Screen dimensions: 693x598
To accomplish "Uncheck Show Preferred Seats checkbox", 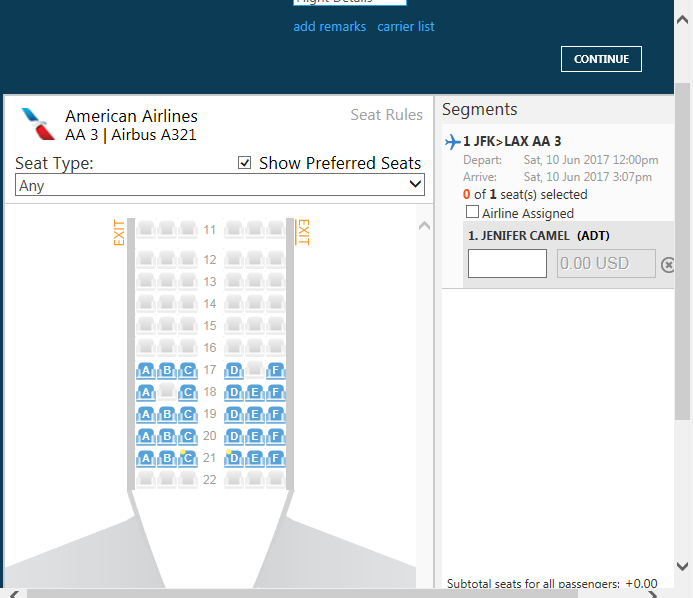I will click(x=244, y=163).
